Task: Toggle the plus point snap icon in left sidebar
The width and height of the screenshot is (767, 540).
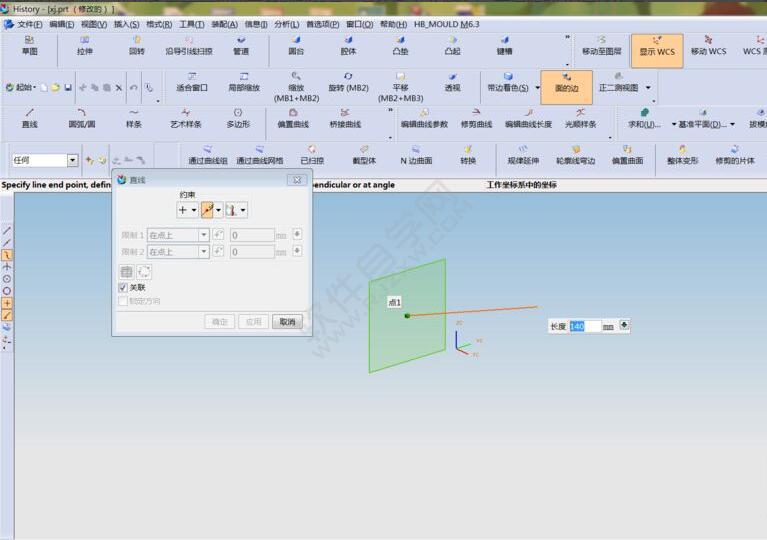Action: point(7,303)
